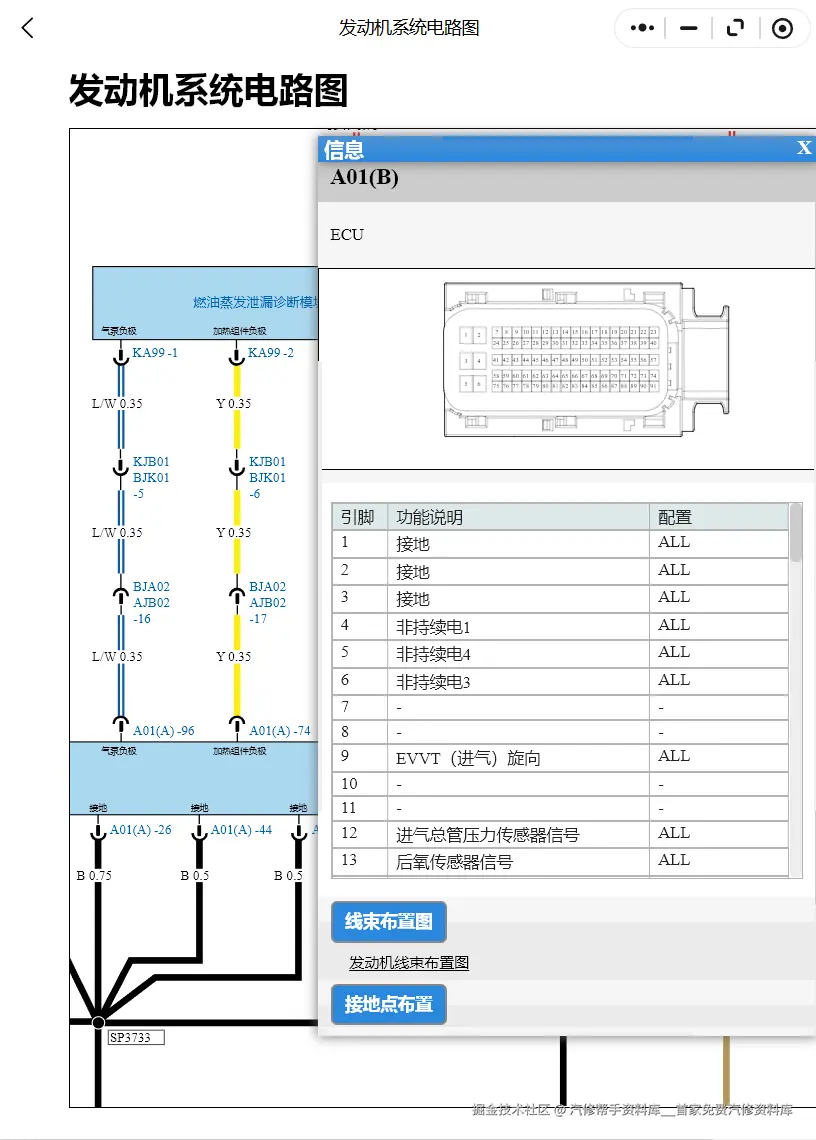This screenshot has width=816, height=1140.
Task: Click pin number 7 cell
Action: tap(359, 707)
